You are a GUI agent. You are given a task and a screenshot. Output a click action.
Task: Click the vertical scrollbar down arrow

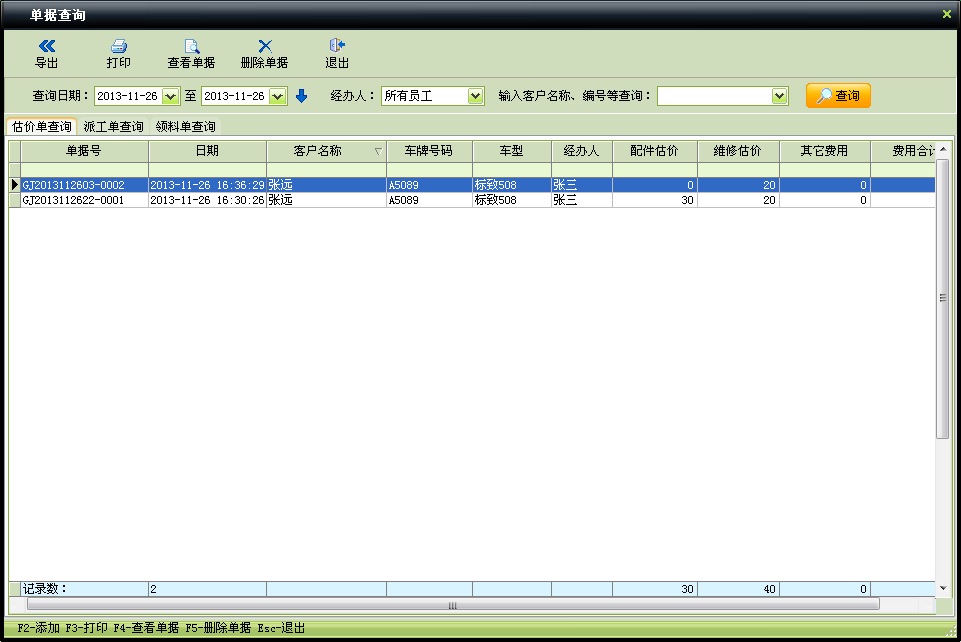tap(943, 588)
